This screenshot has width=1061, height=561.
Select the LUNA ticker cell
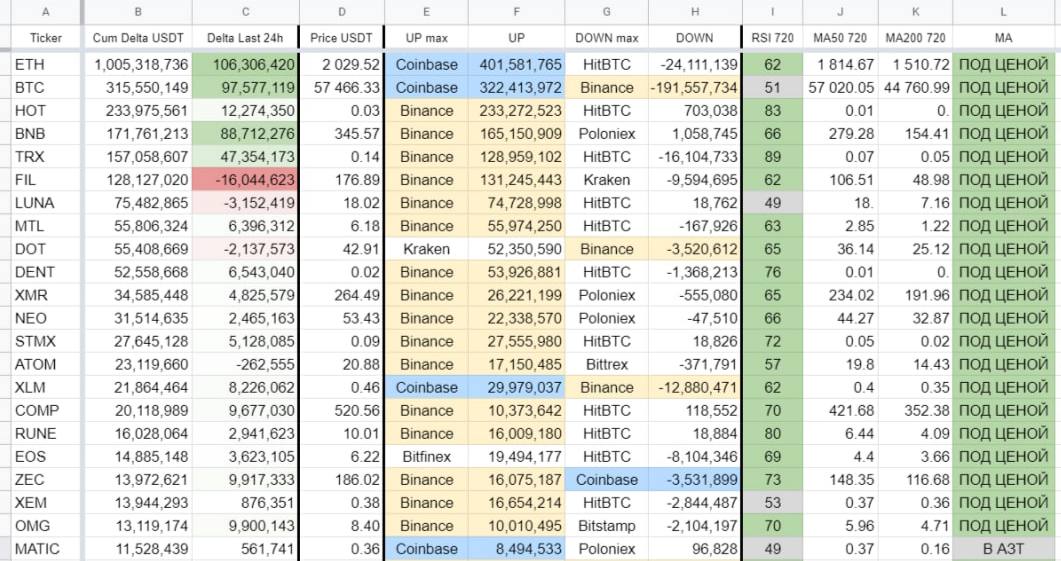[45, 203]
